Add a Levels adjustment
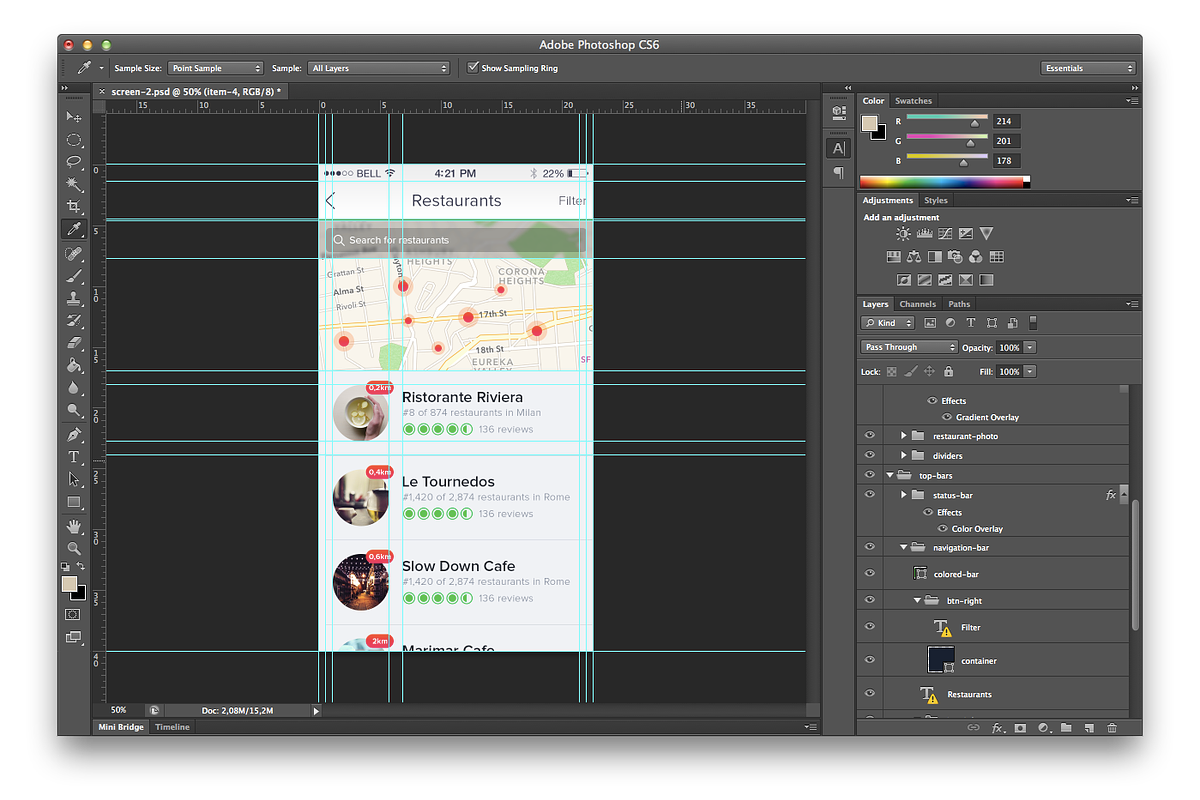Image resolution: width=1200 pixels, height=800 pixels. pos(924,233)
